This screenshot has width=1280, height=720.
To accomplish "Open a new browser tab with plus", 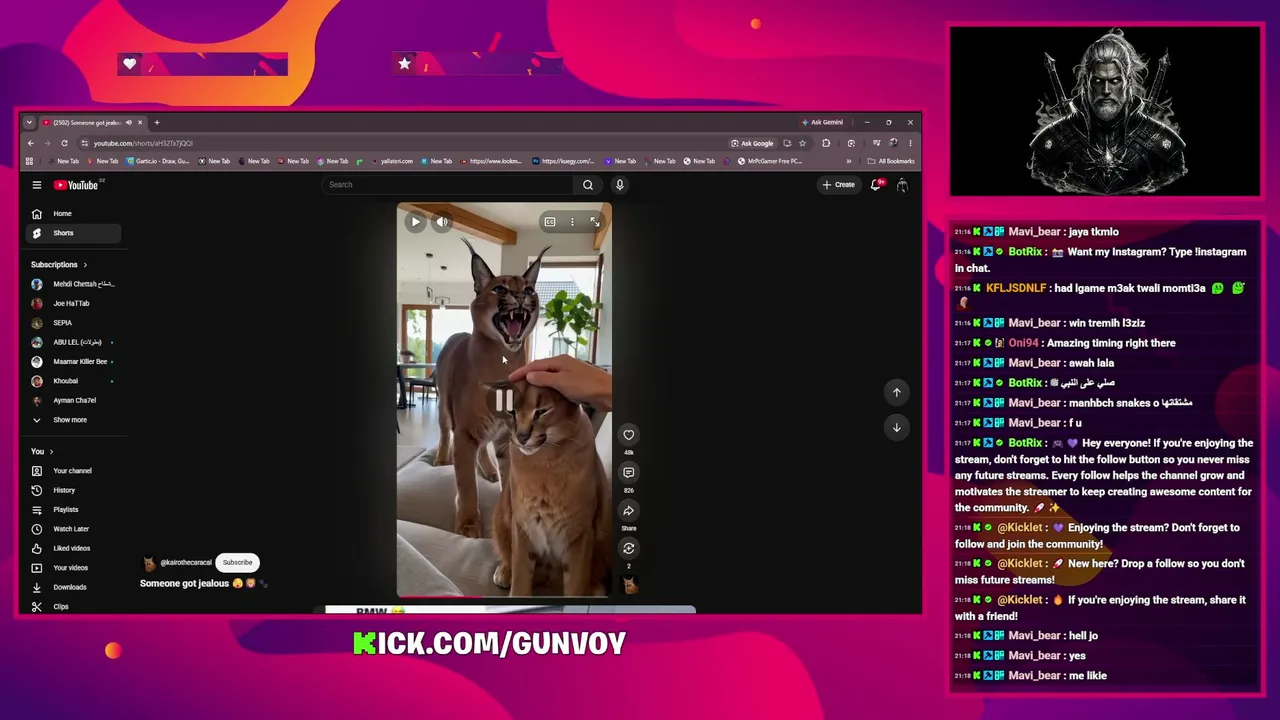I will [x=157, y=122].
